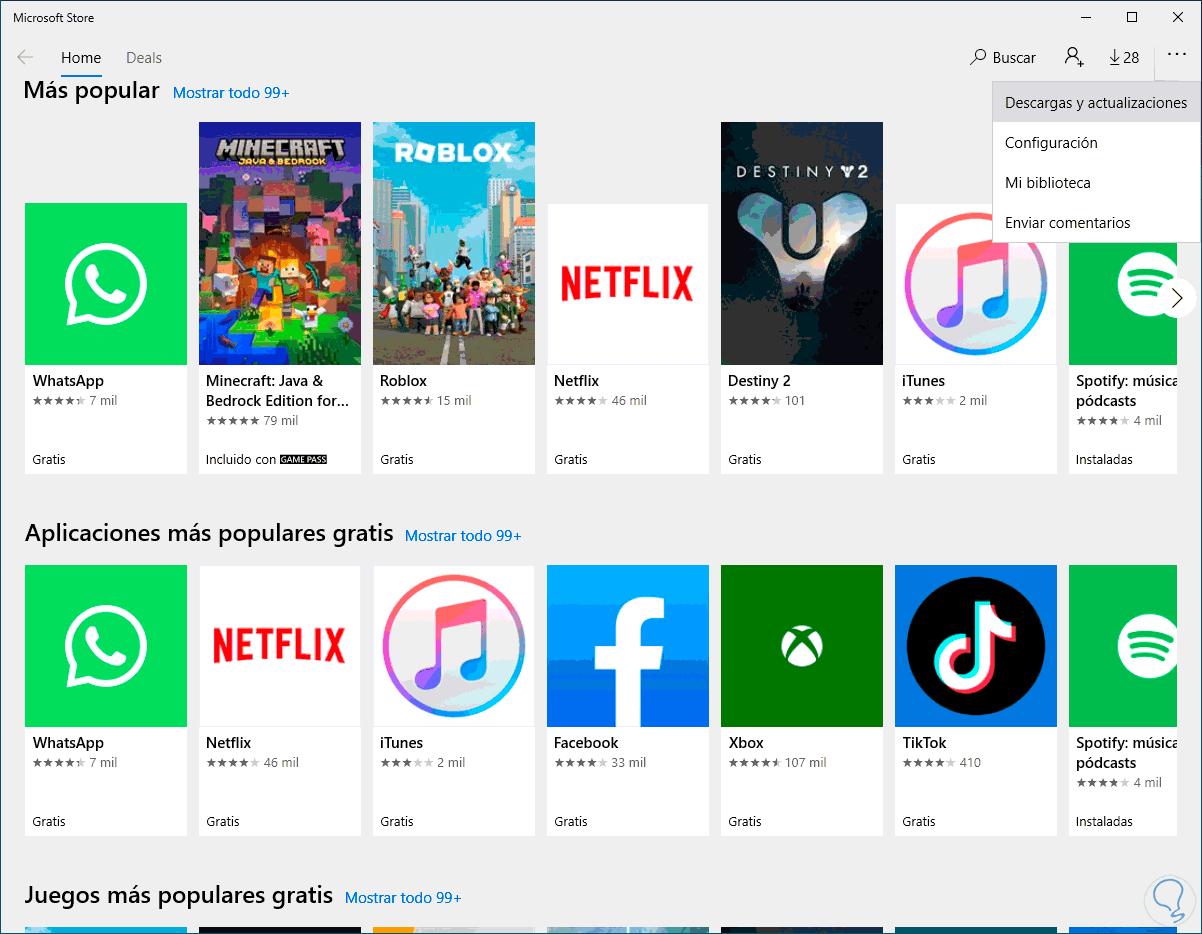
Task: Click Minecraft: Java & Bedrock Edition title
Action: [x=277, y=391]
